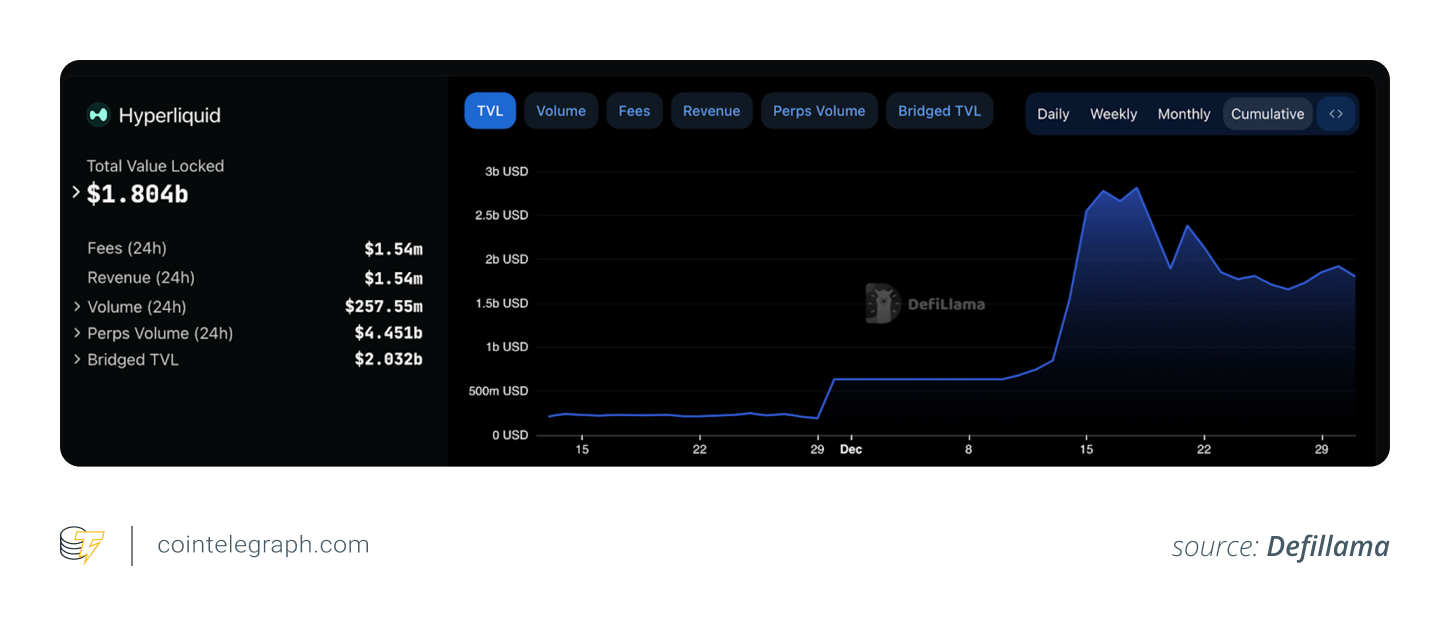Toggle the Fees chart metric
The image size is (1450, 626).
[634, 111]
